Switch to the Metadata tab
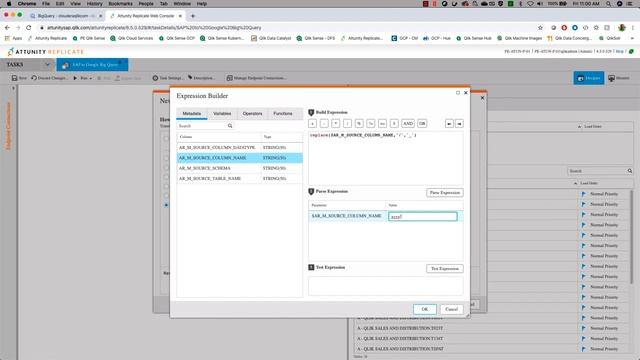 pyautogui.click(x=191, y=113)
